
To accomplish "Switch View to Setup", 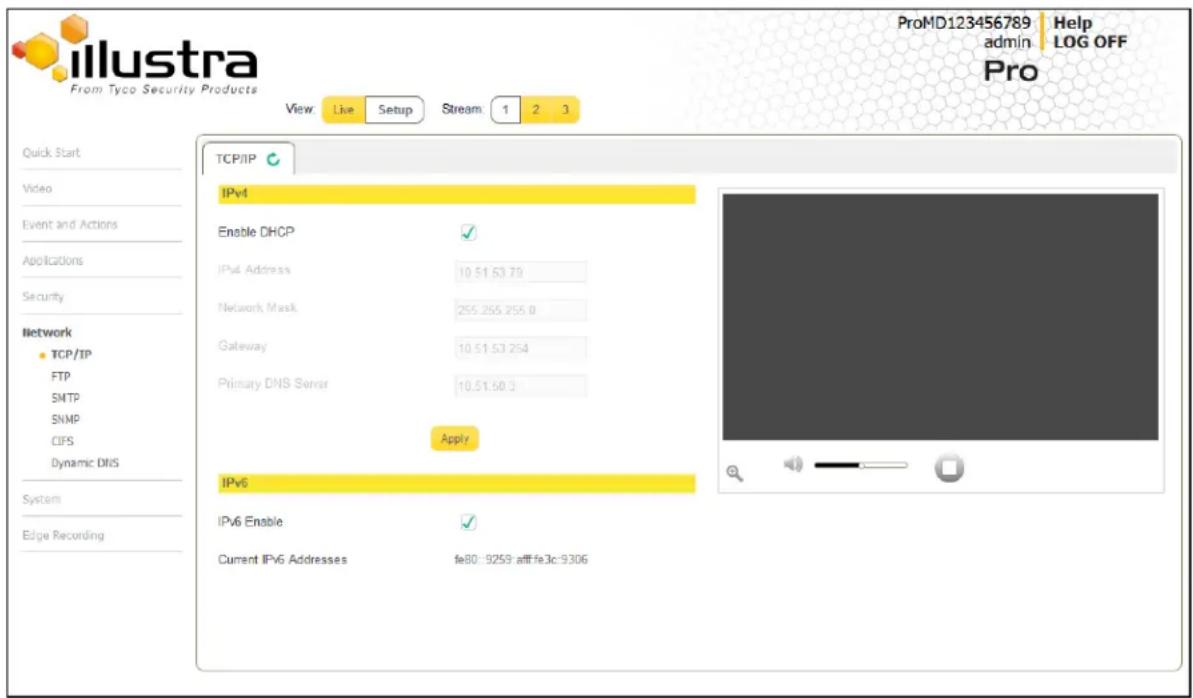I will point(395,110).
